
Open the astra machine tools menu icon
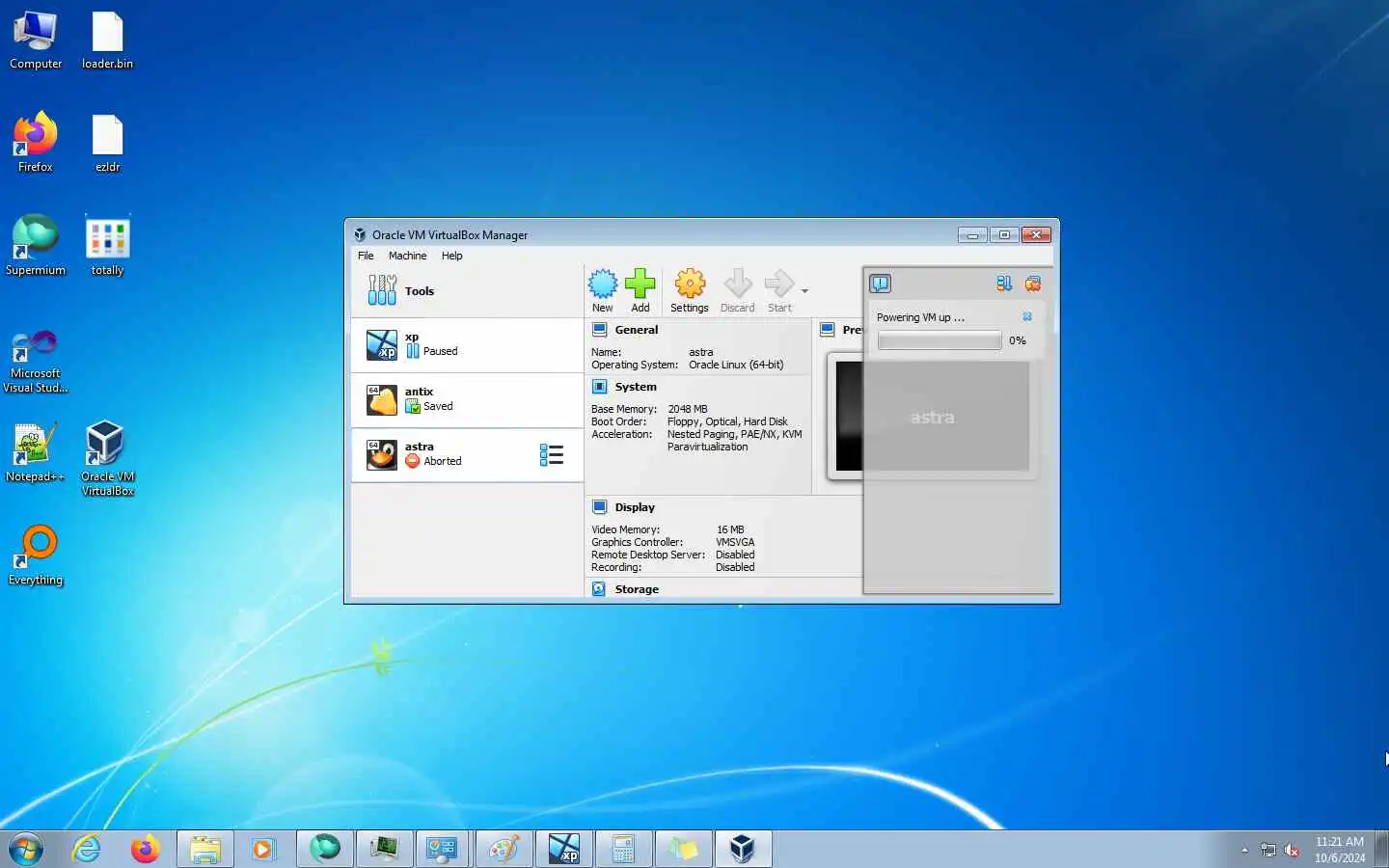pos(552,454)
